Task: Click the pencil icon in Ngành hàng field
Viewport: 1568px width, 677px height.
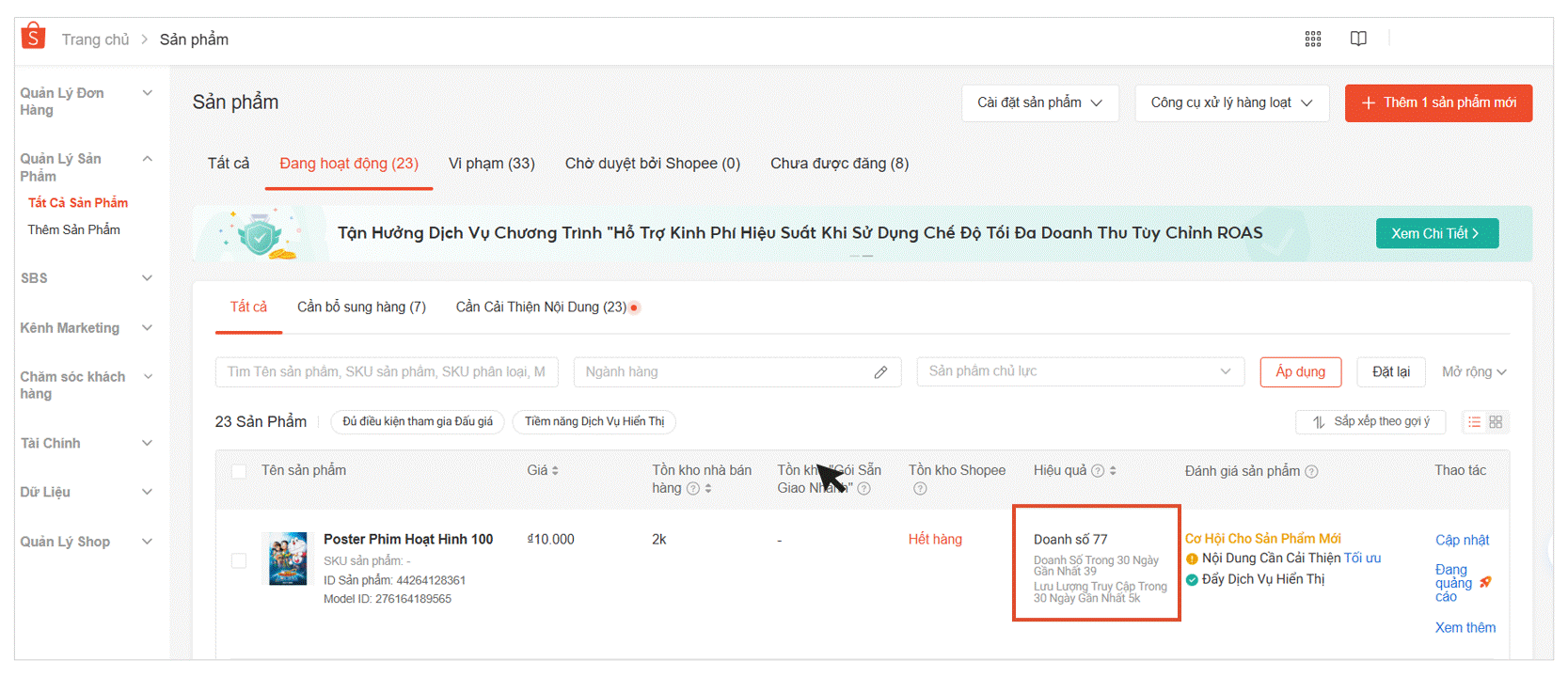Action: pos(880,372)
